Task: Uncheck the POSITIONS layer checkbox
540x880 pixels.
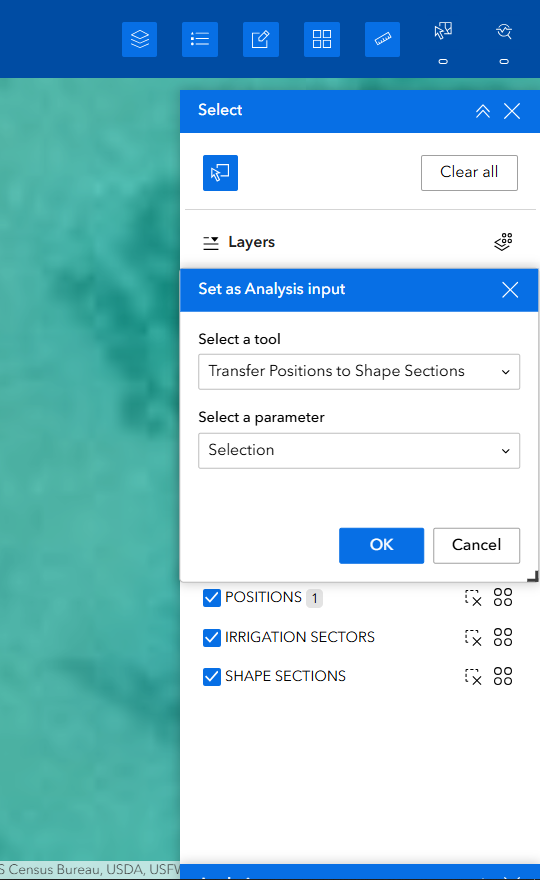Action: [x=212, y=598]
